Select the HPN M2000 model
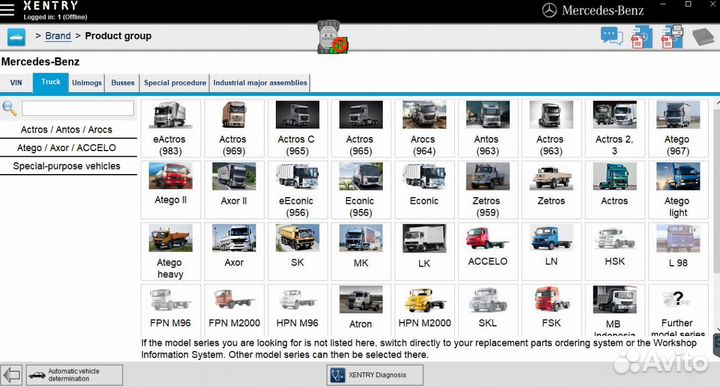Image resolution: width=720 pixels, height=387 pixels. pos(424,310)
